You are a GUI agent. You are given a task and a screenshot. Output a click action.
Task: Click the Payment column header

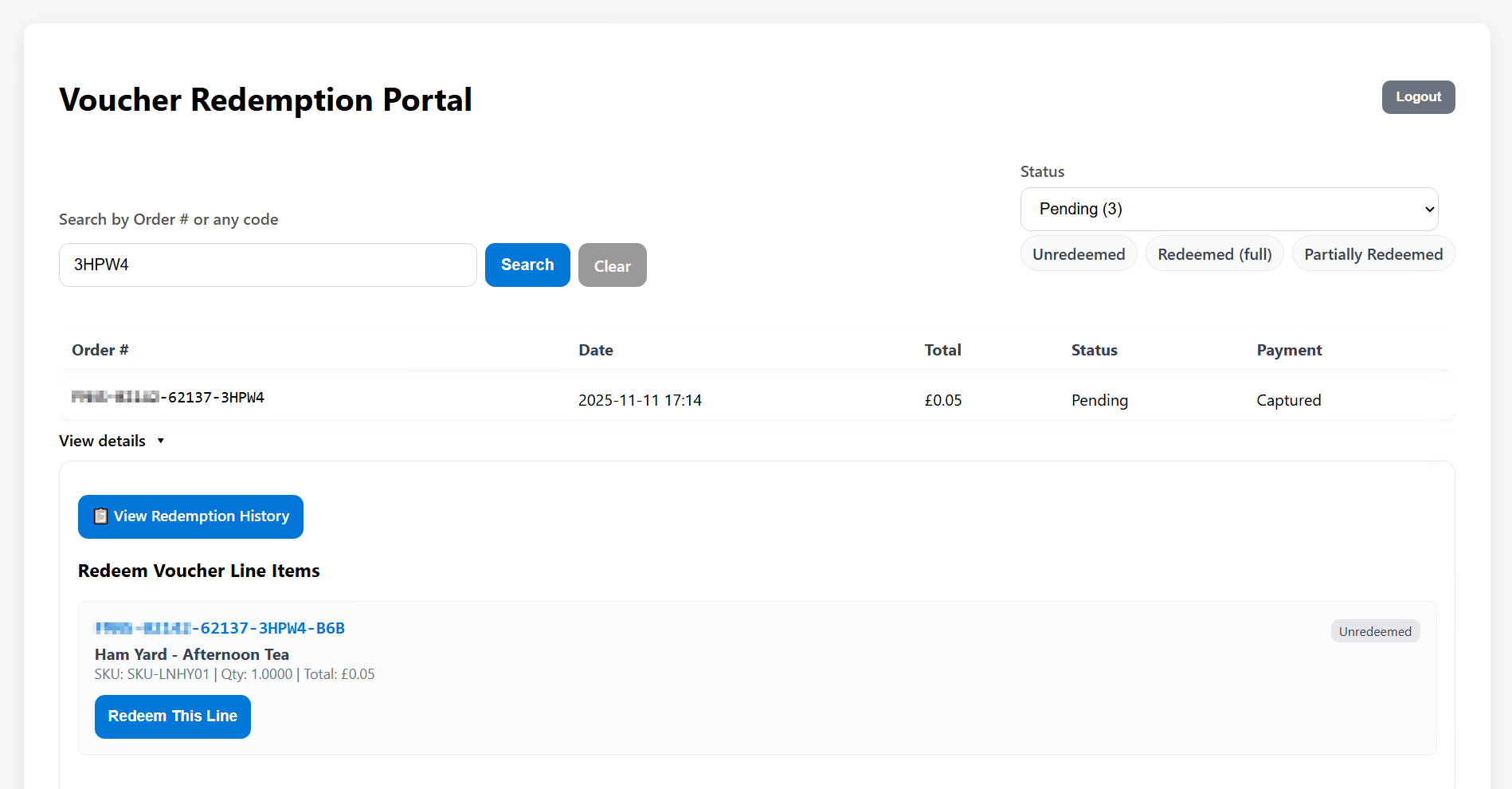click(x=1288, y=350)
